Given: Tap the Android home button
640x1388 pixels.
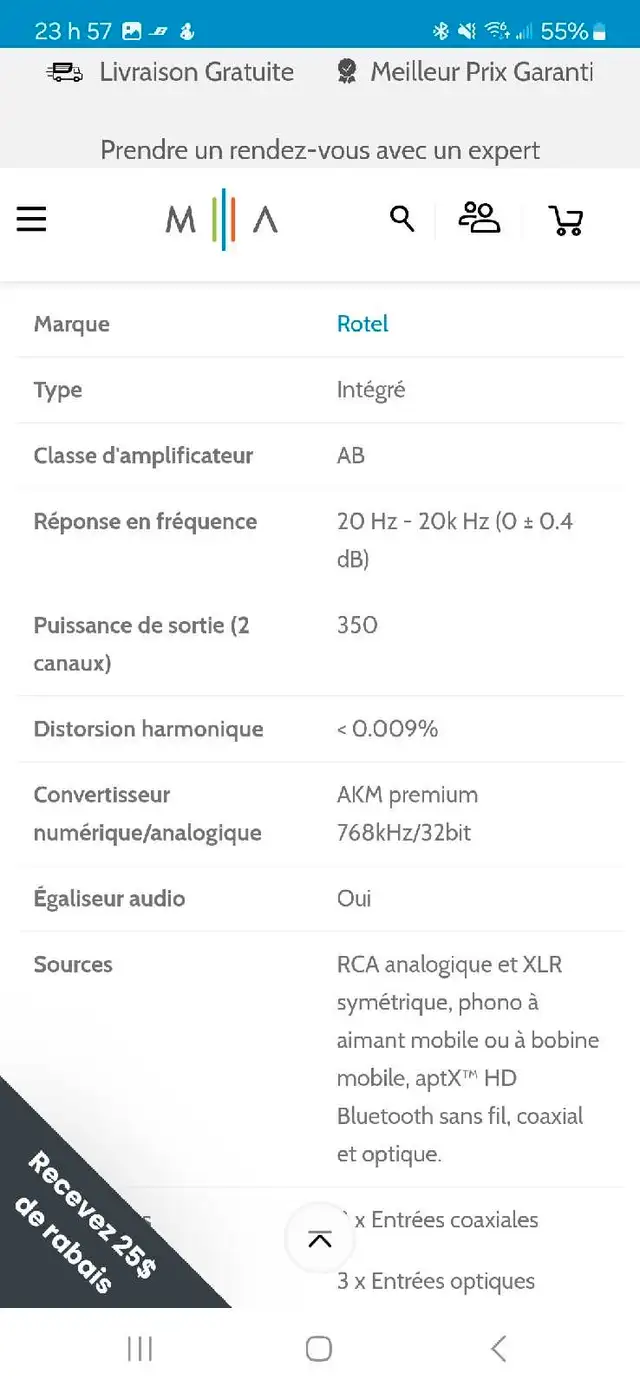Looking at the screenshot, I should pyautogui.click(x=319, y=1349).
